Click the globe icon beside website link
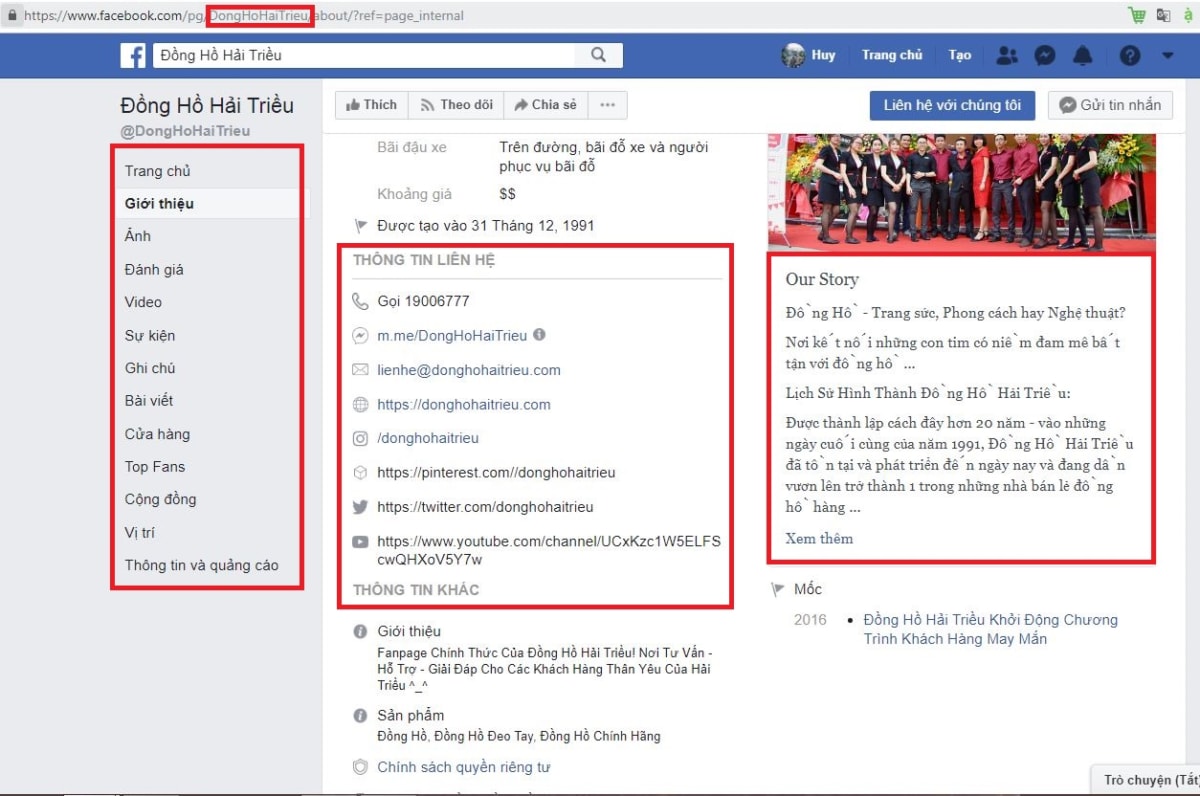Screen dimensions: 1200x796 click(360, 405)
